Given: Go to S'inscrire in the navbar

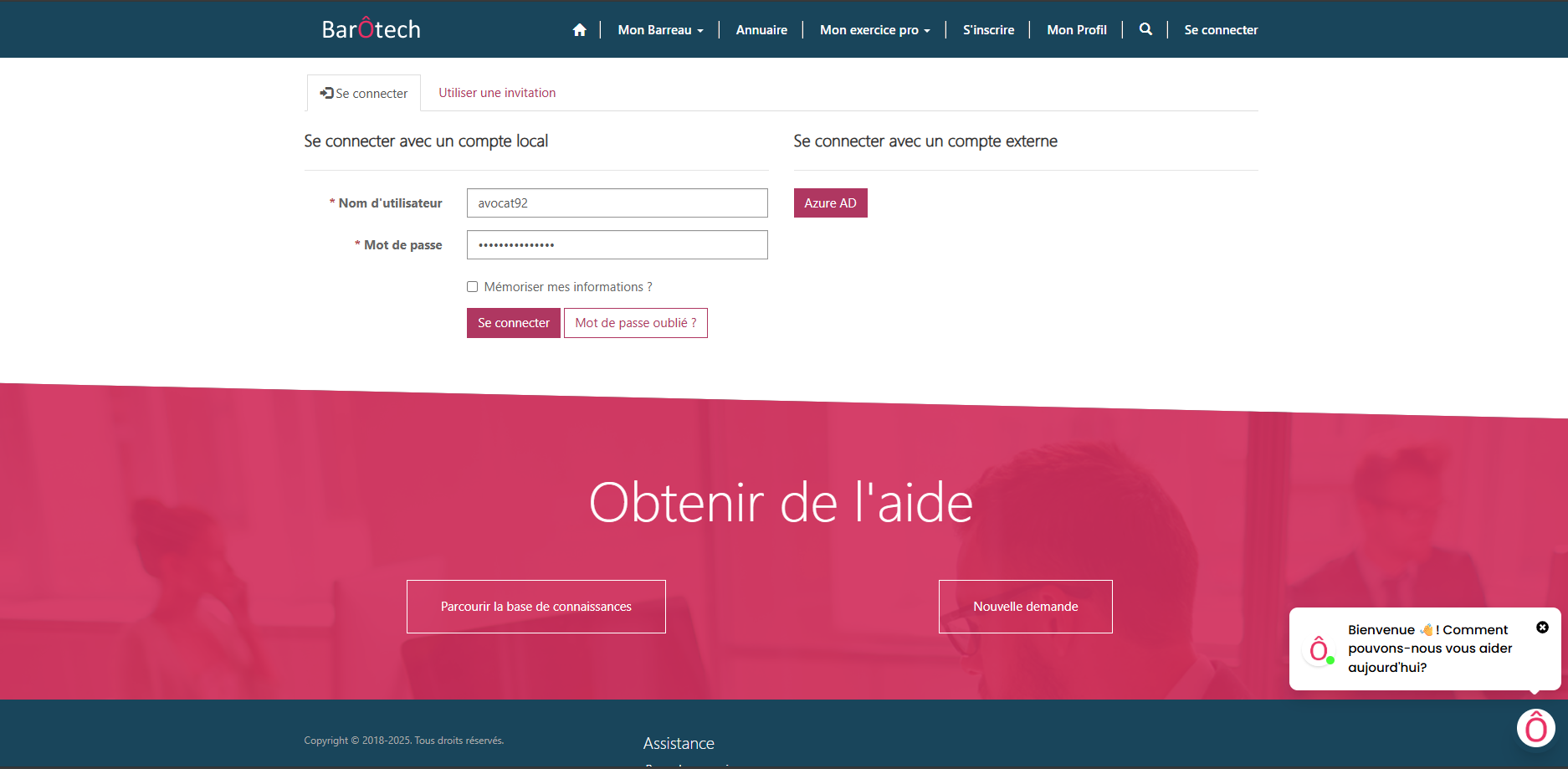Looking at the screenshot, I should (988, 30).
